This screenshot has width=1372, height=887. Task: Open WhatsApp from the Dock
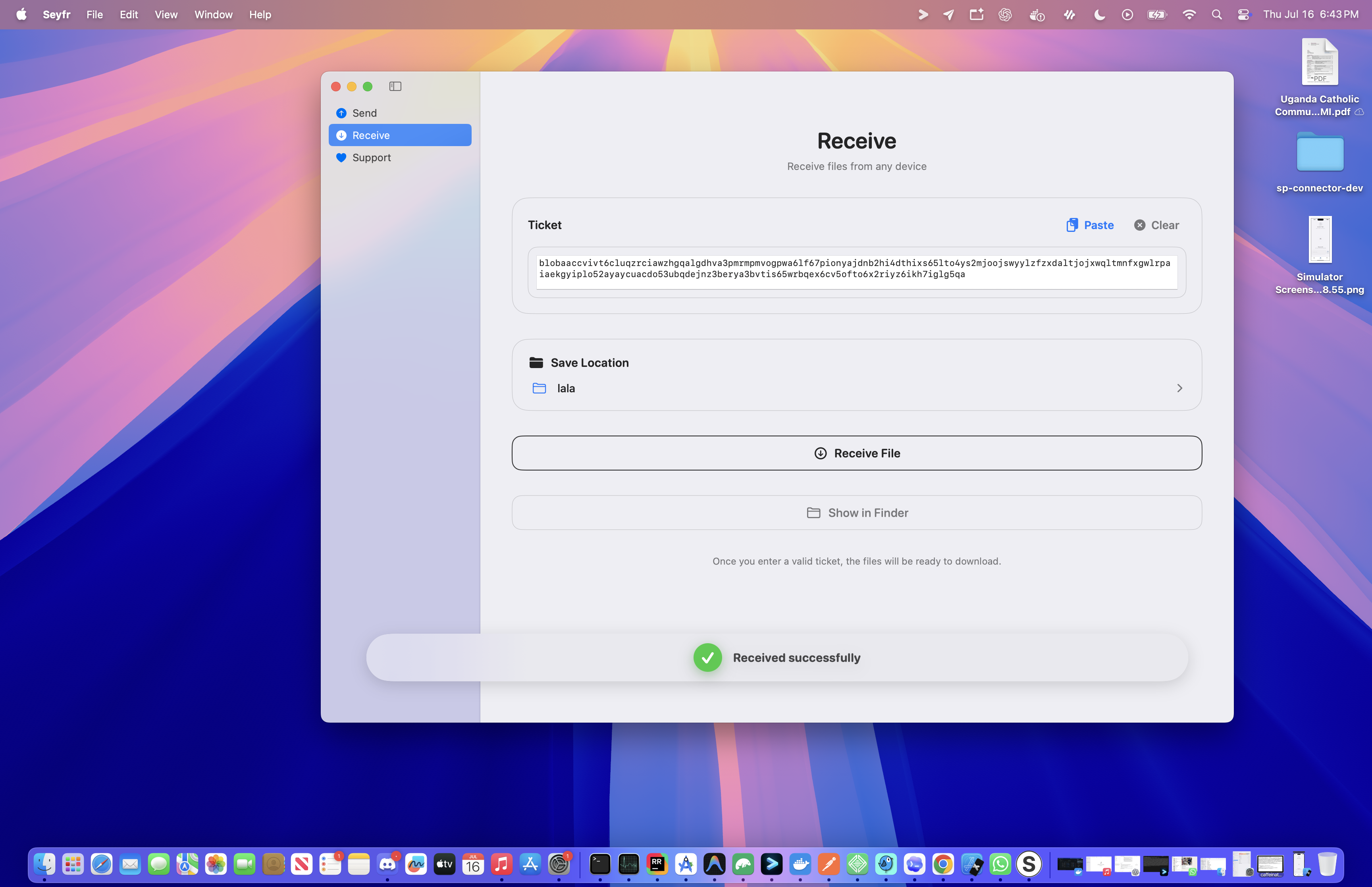tap(1001, 864)
